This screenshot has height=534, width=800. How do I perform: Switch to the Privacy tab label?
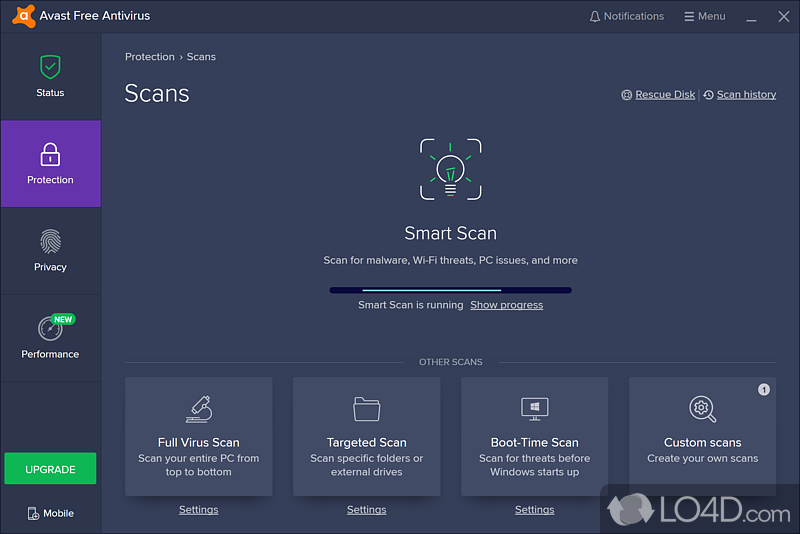pos(50,267)
